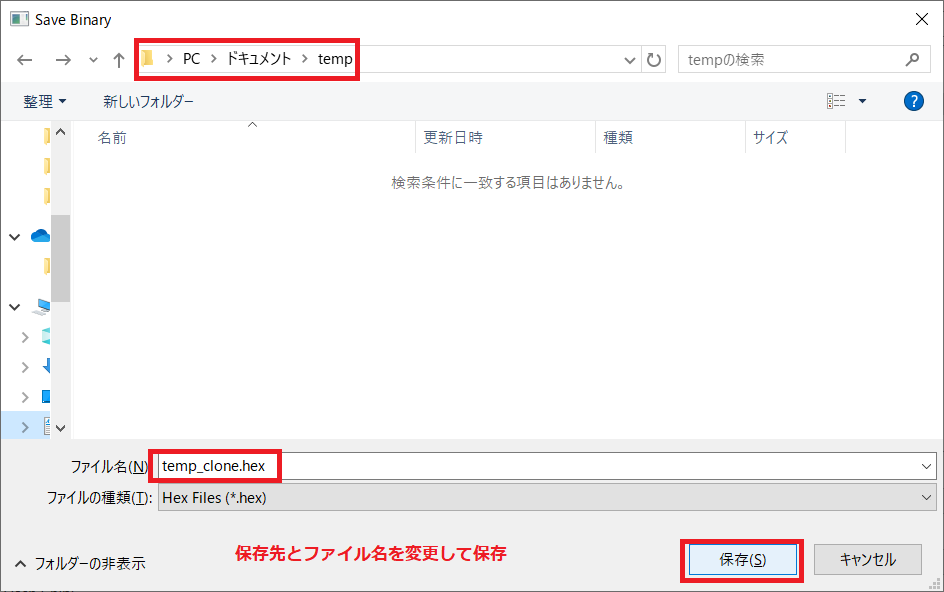This screenshot has height=592, width=944.
Task: Select the PC icon in navigation pane
Action: tap(43, 306)
